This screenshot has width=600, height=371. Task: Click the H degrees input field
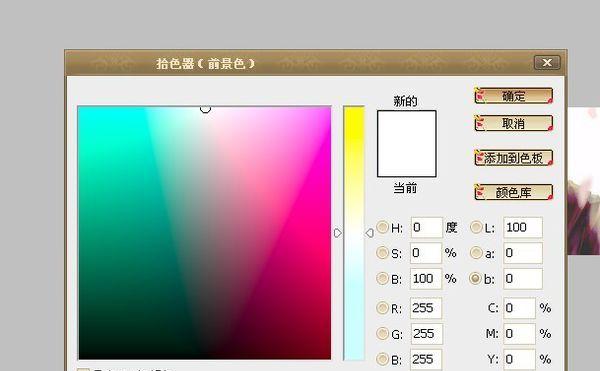pyautogui.click(x=426, y=228)
